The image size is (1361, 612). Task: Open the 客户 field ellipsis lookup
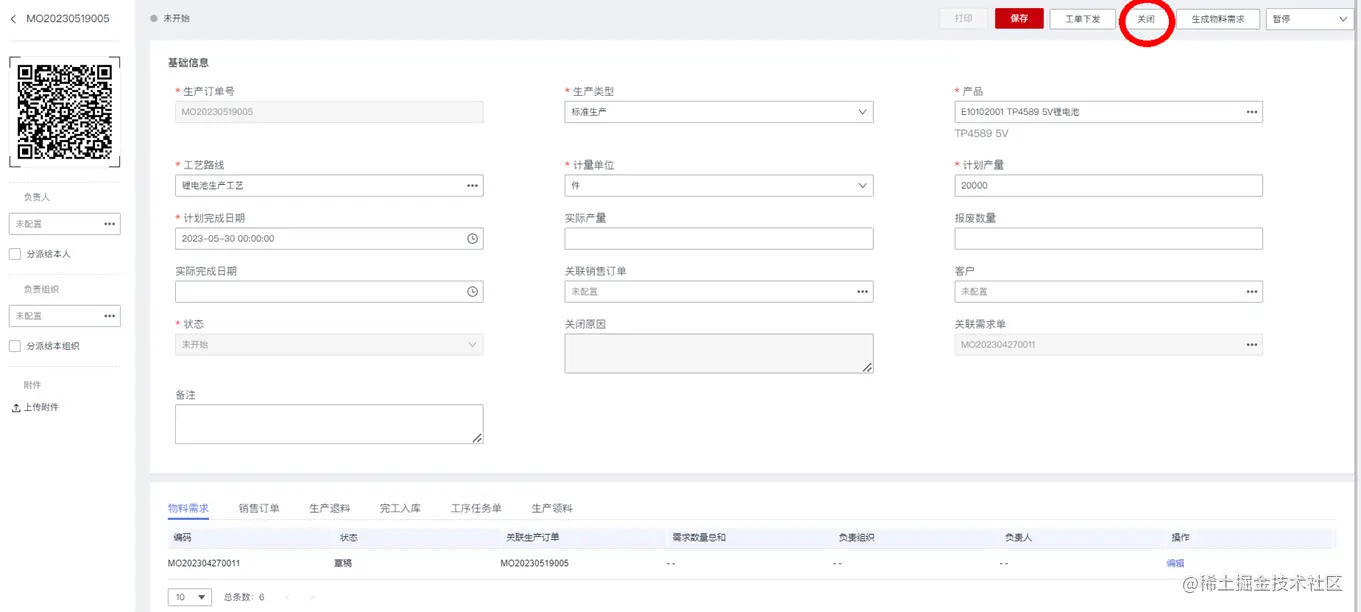(1251, 292)
